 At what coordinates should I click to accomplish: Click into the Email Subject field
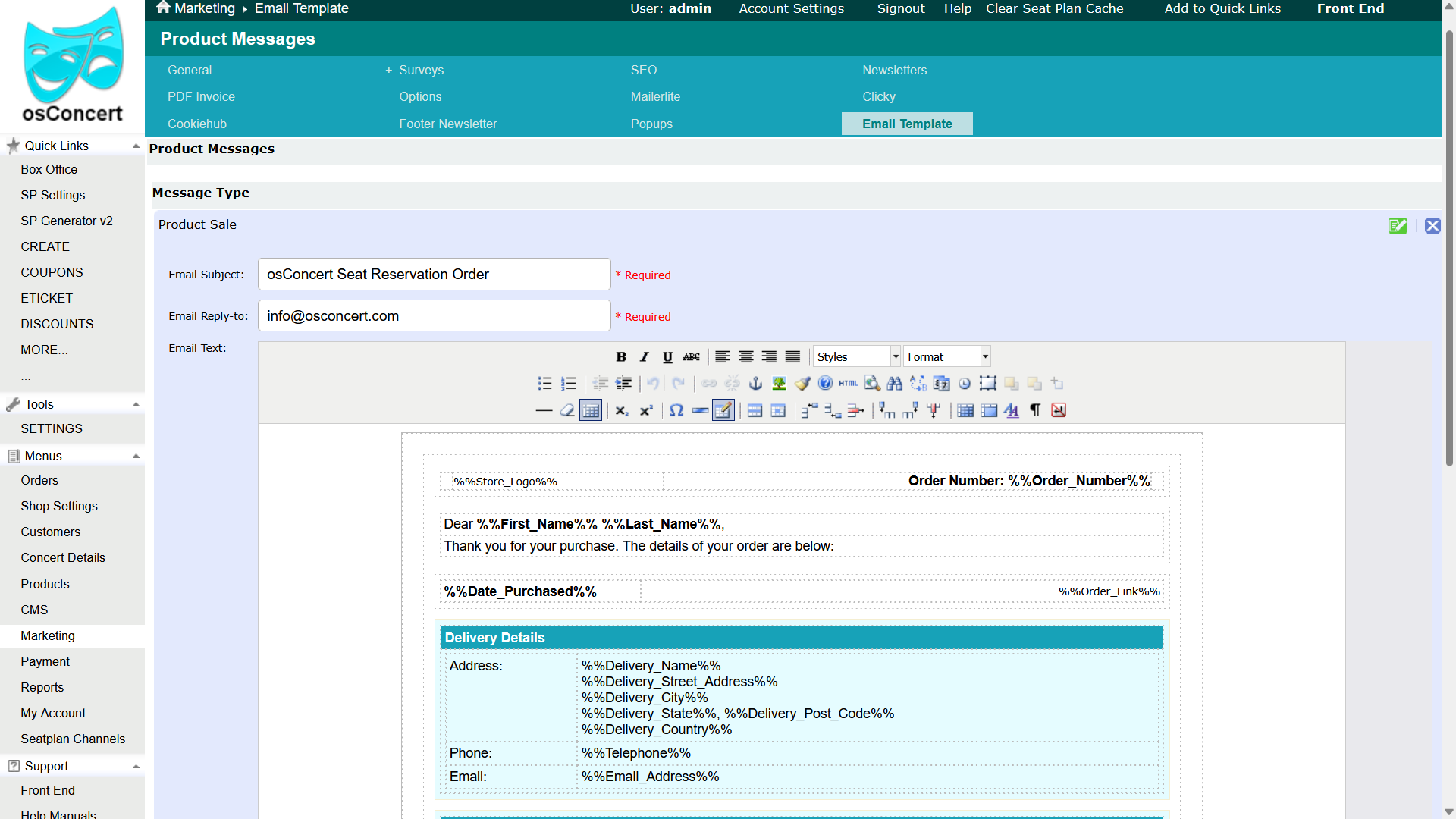[434, 274]
